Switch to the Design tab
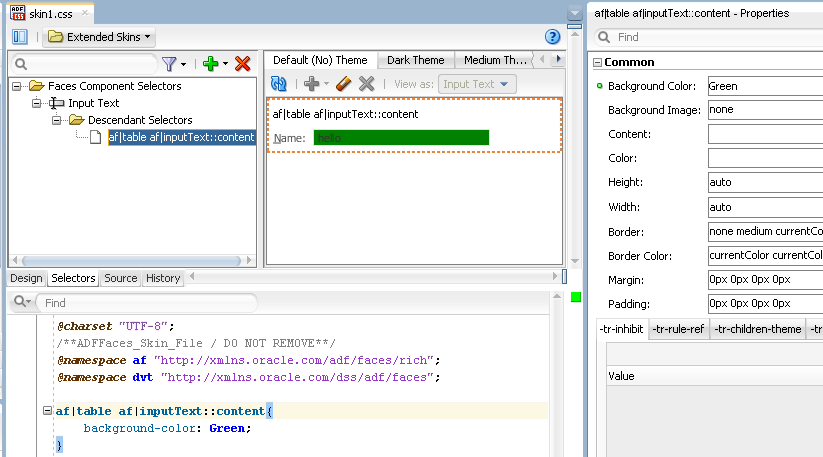Screen dimensions: 823x457 [26, 278]
